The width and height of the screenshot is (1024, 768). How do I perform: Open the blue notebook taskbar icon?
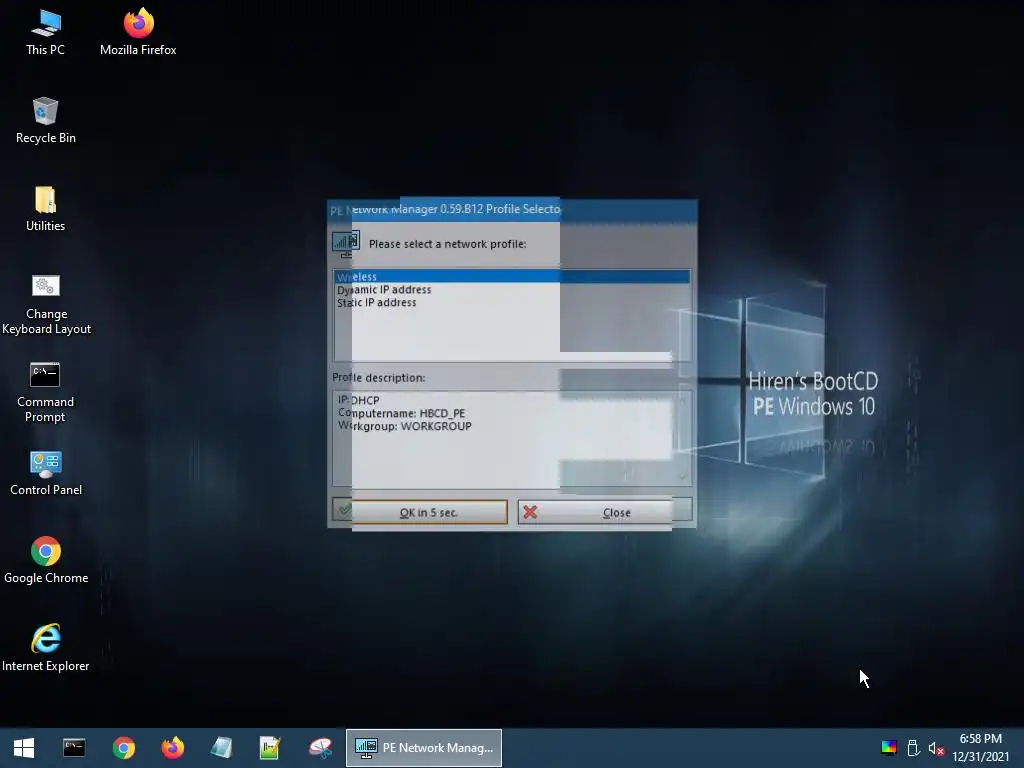221,748
